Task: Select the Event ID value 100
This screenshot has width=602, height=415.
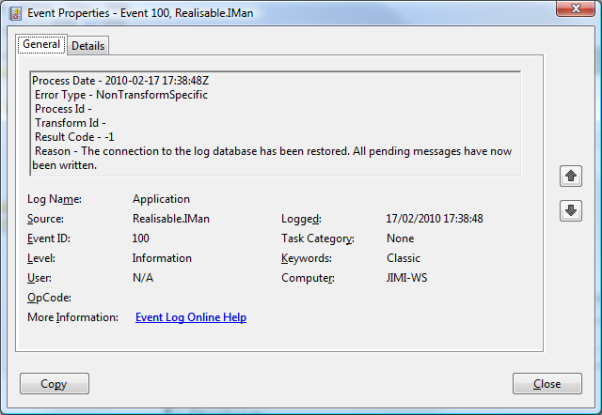Action: tap(142, 239)
